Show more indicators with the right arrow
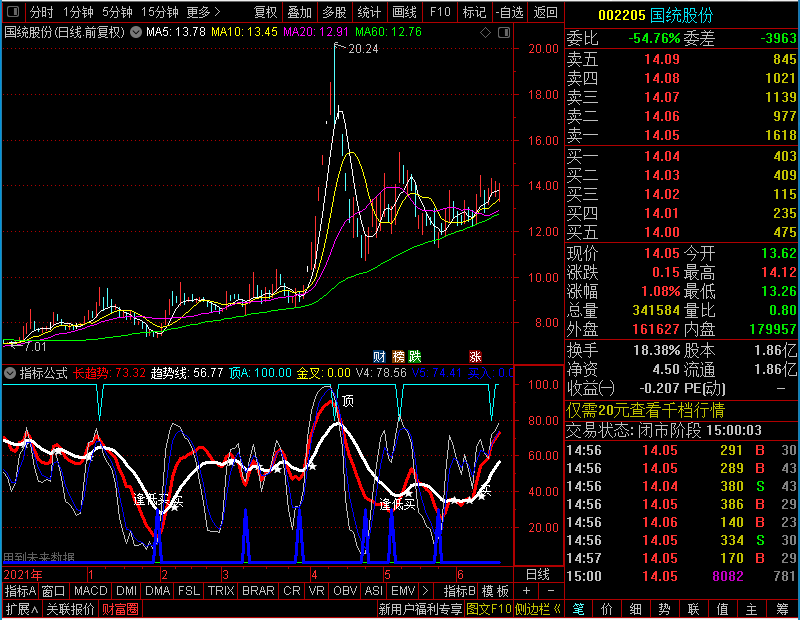The height and width of the screenshot is (620, 800). 425,591
